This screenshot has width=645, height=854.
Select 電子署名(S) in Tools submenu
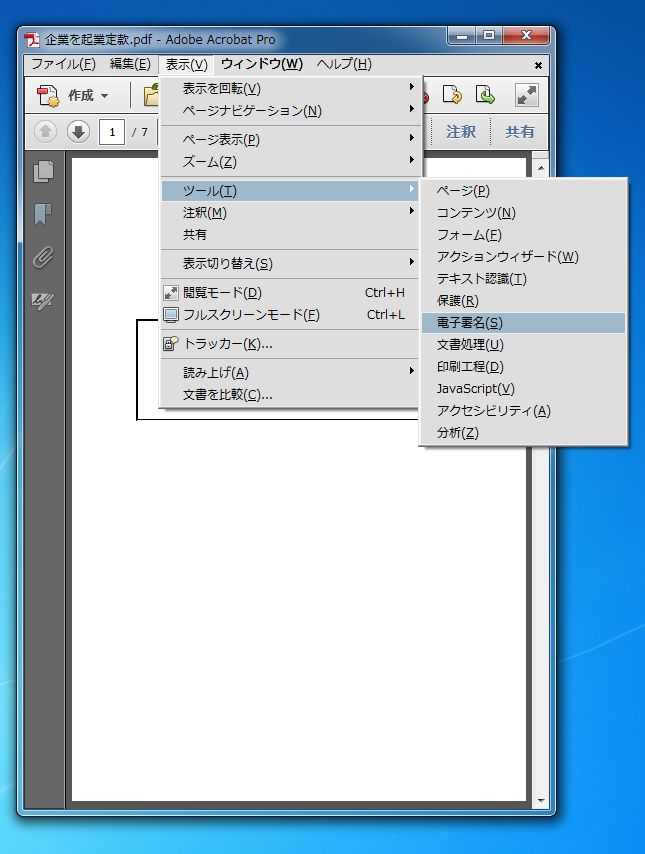(x=523, y=322)
